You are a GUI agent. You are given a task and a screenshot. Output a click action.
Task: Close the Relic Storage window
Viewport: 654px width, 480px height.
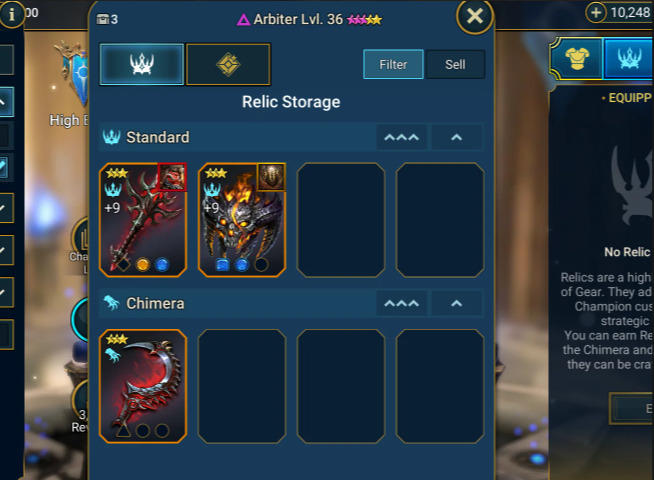tap(475, 16)
